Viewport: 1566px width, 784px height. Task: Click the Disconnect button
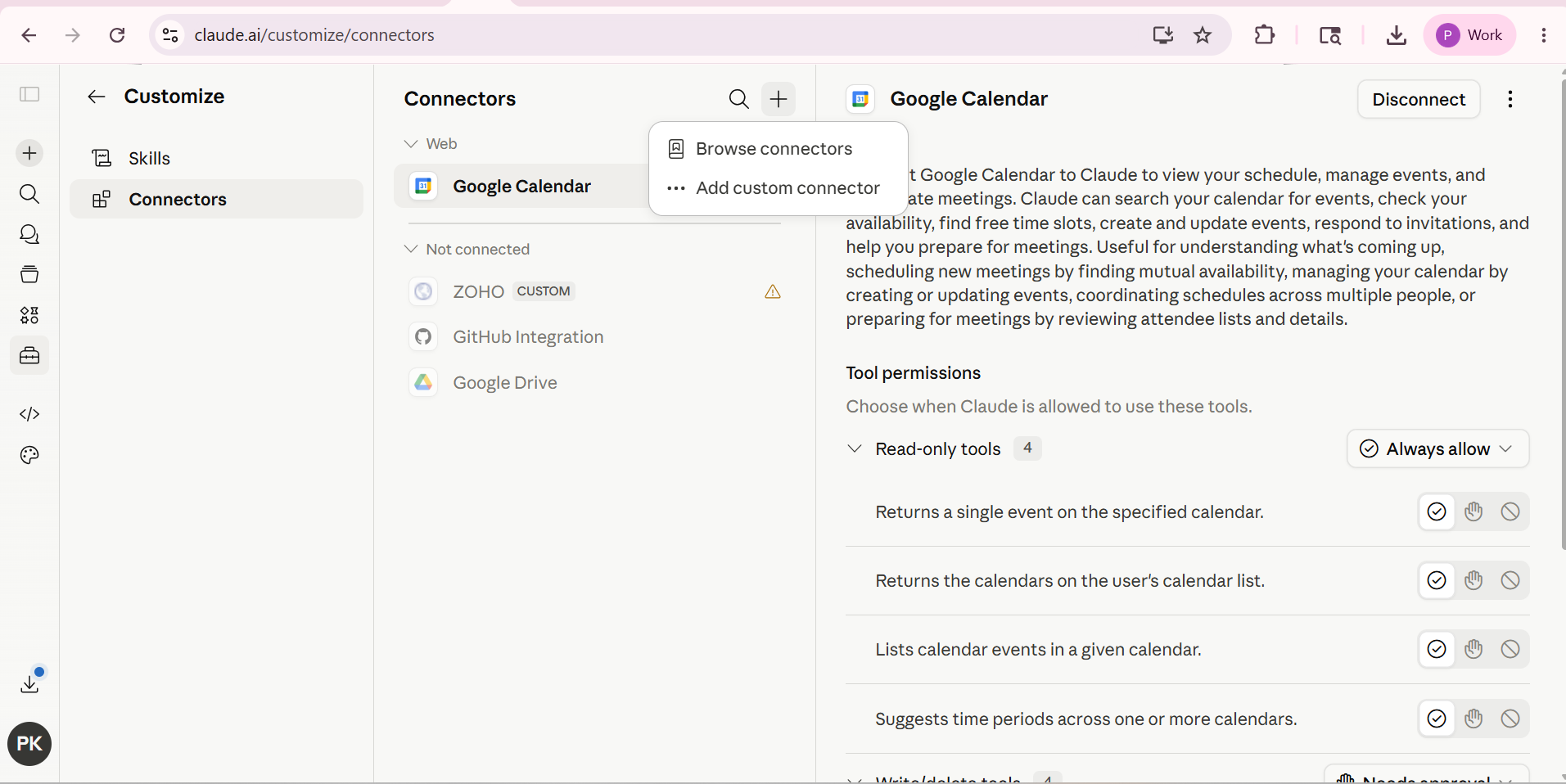click(x=1419, y=99)
